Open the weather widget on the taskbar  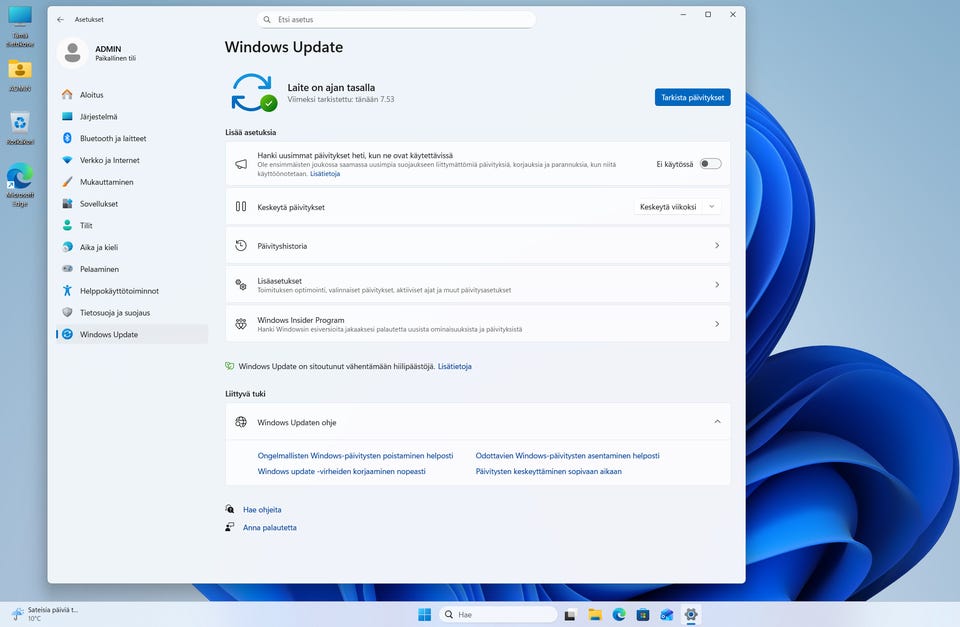(x=45, y=614)
